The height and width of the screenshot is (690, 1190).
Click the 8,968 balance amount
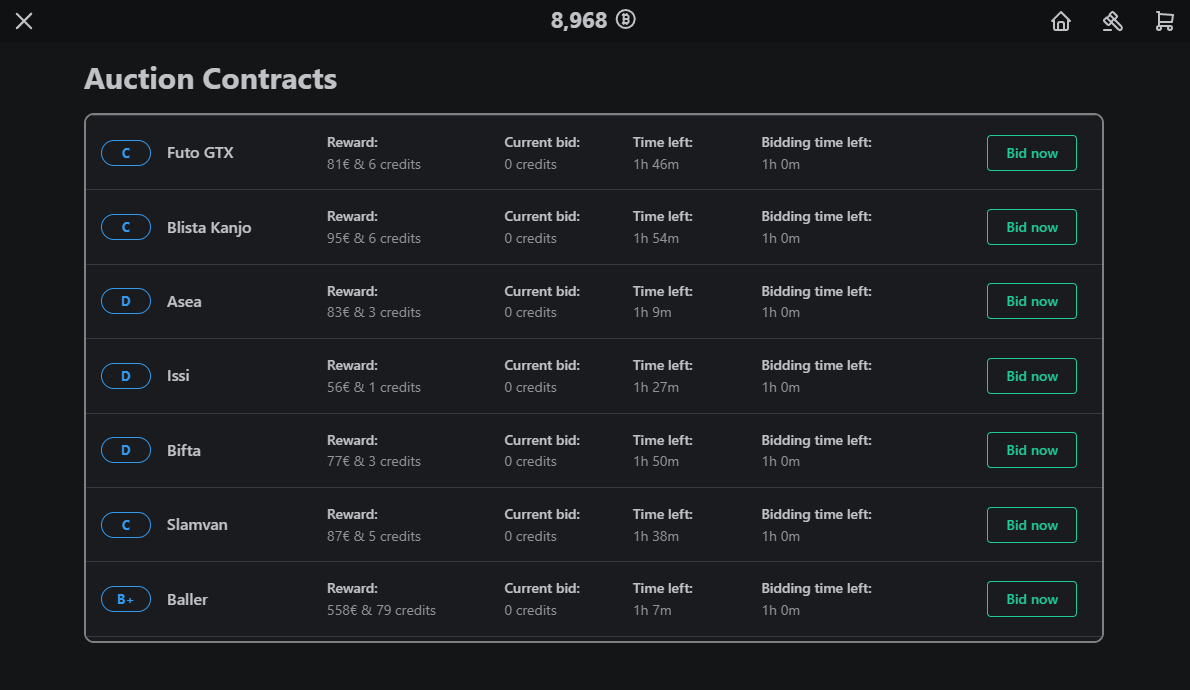coord(578,20)
